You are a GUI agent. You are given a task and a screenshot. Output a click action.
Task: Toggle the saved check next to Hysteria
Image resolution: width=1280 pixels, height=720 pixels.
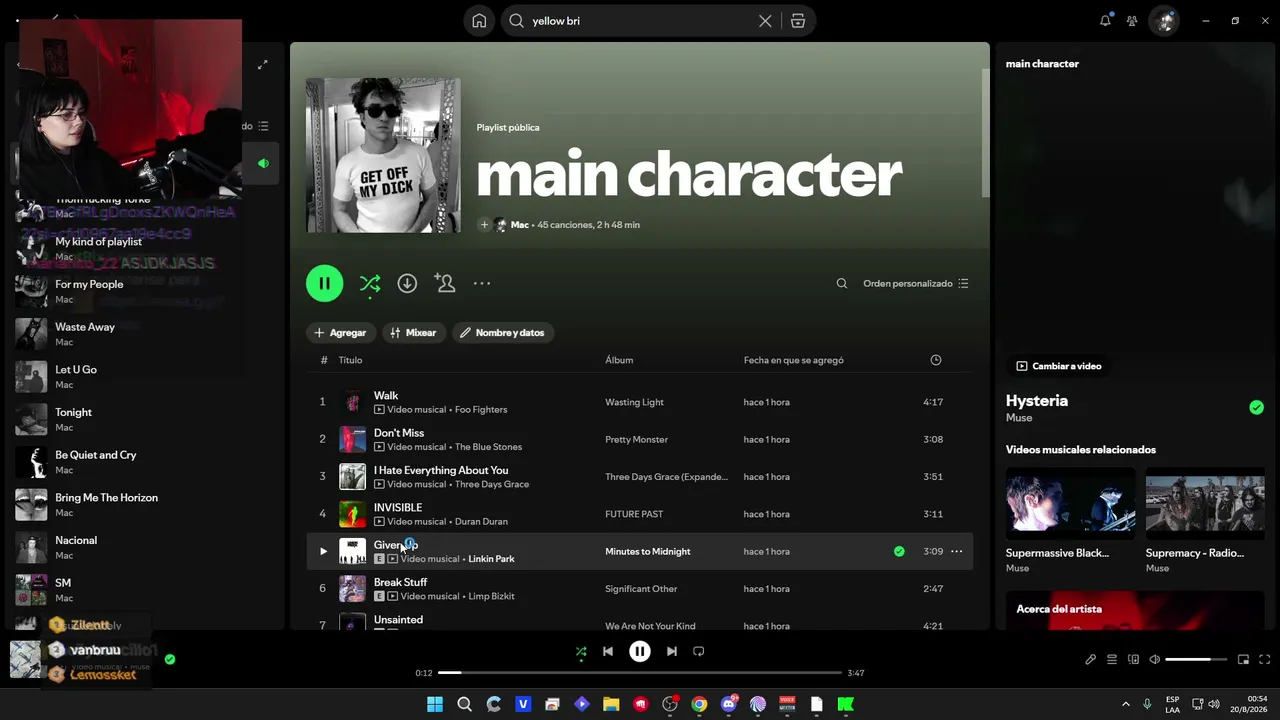coord(1256,407)
